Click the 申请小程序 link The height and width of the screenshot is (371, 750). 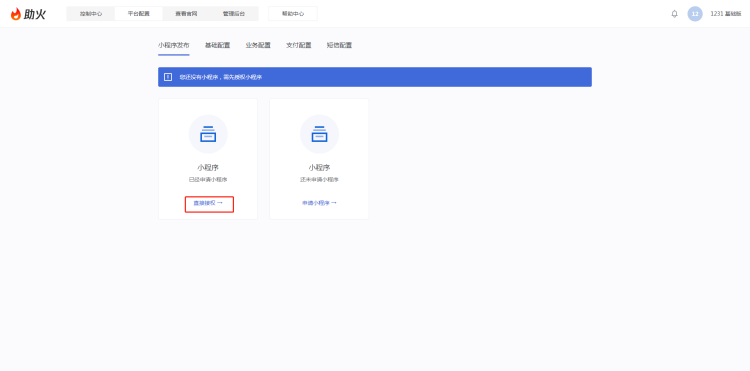coord(320,203)
